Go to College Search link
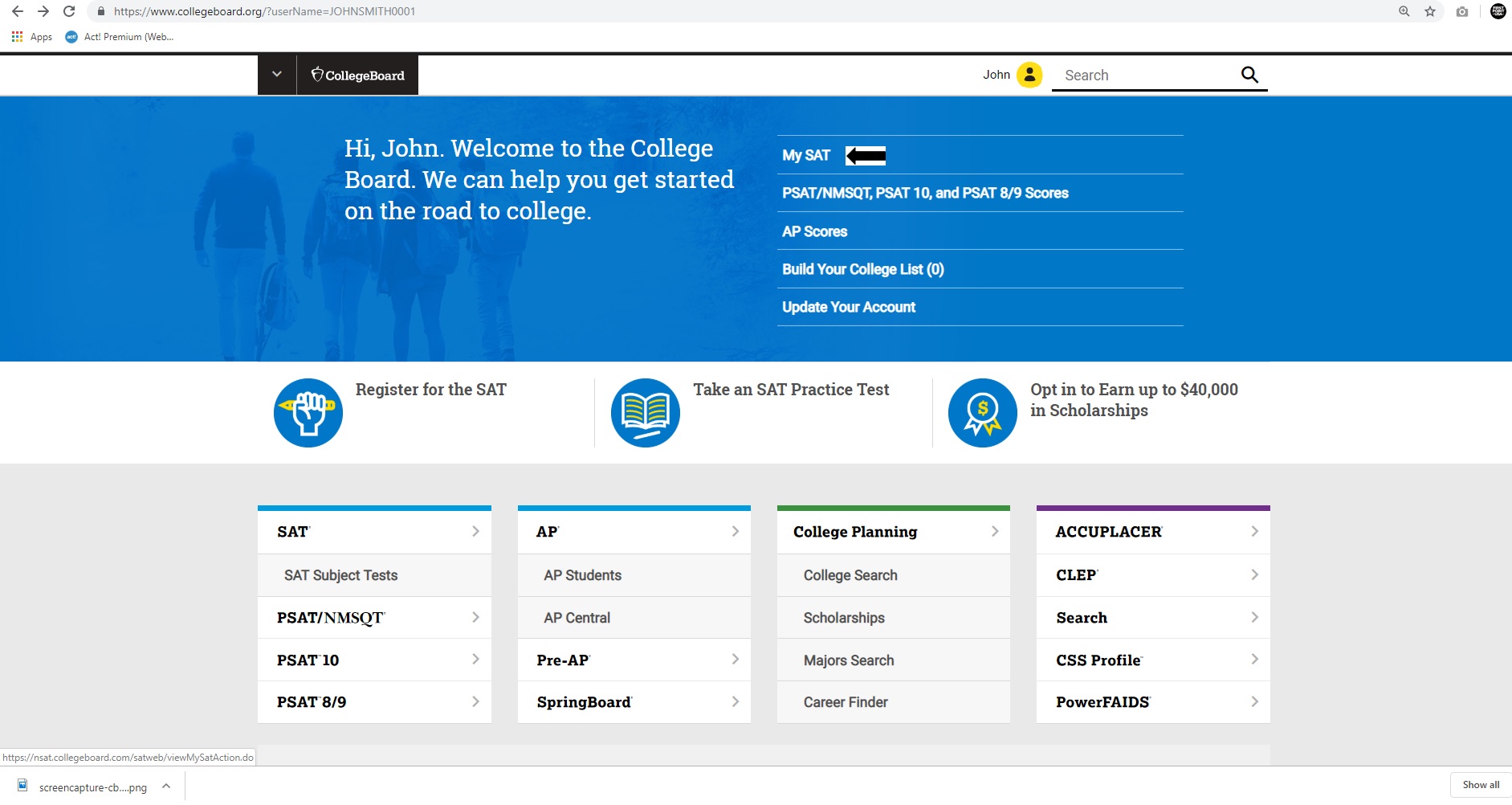 tap(850, 575)
